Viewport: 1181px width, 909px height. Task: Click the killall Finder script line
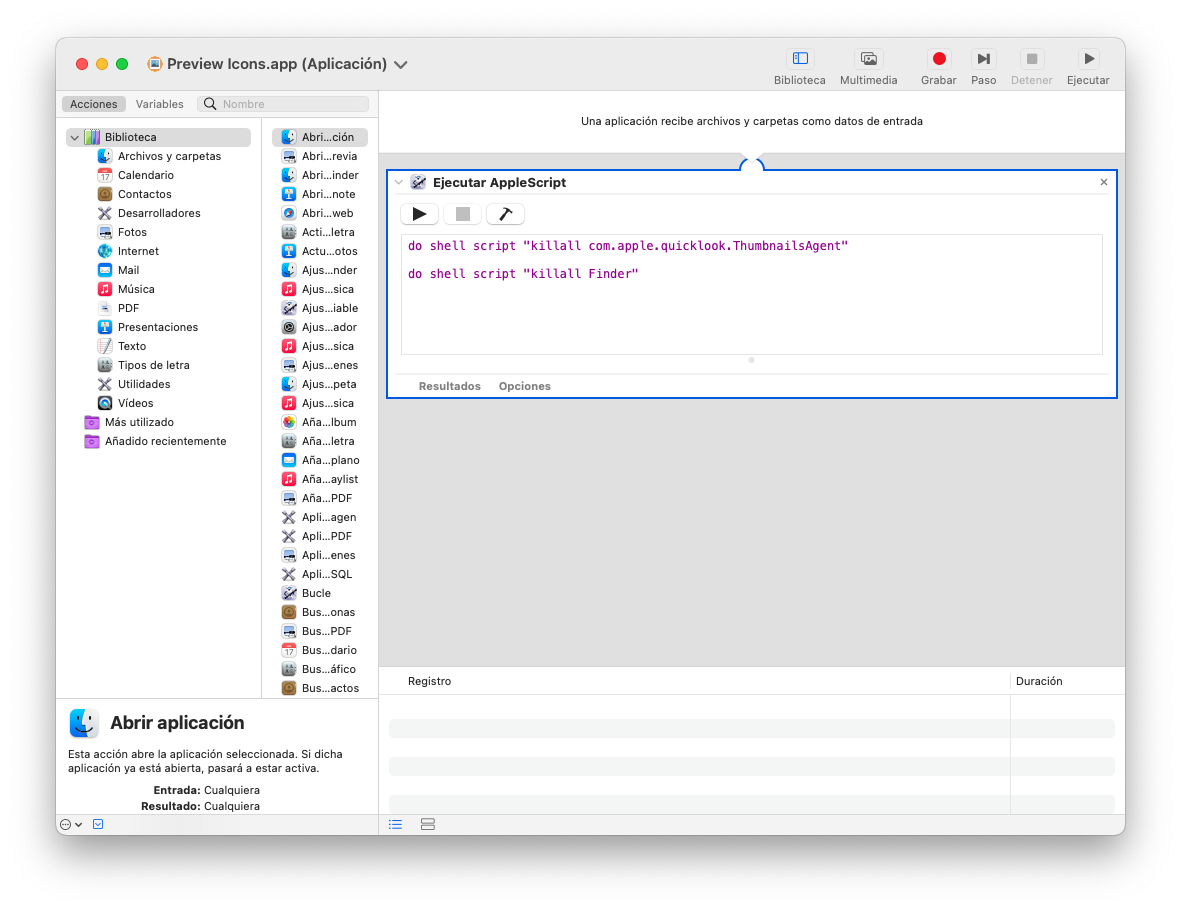523,274
